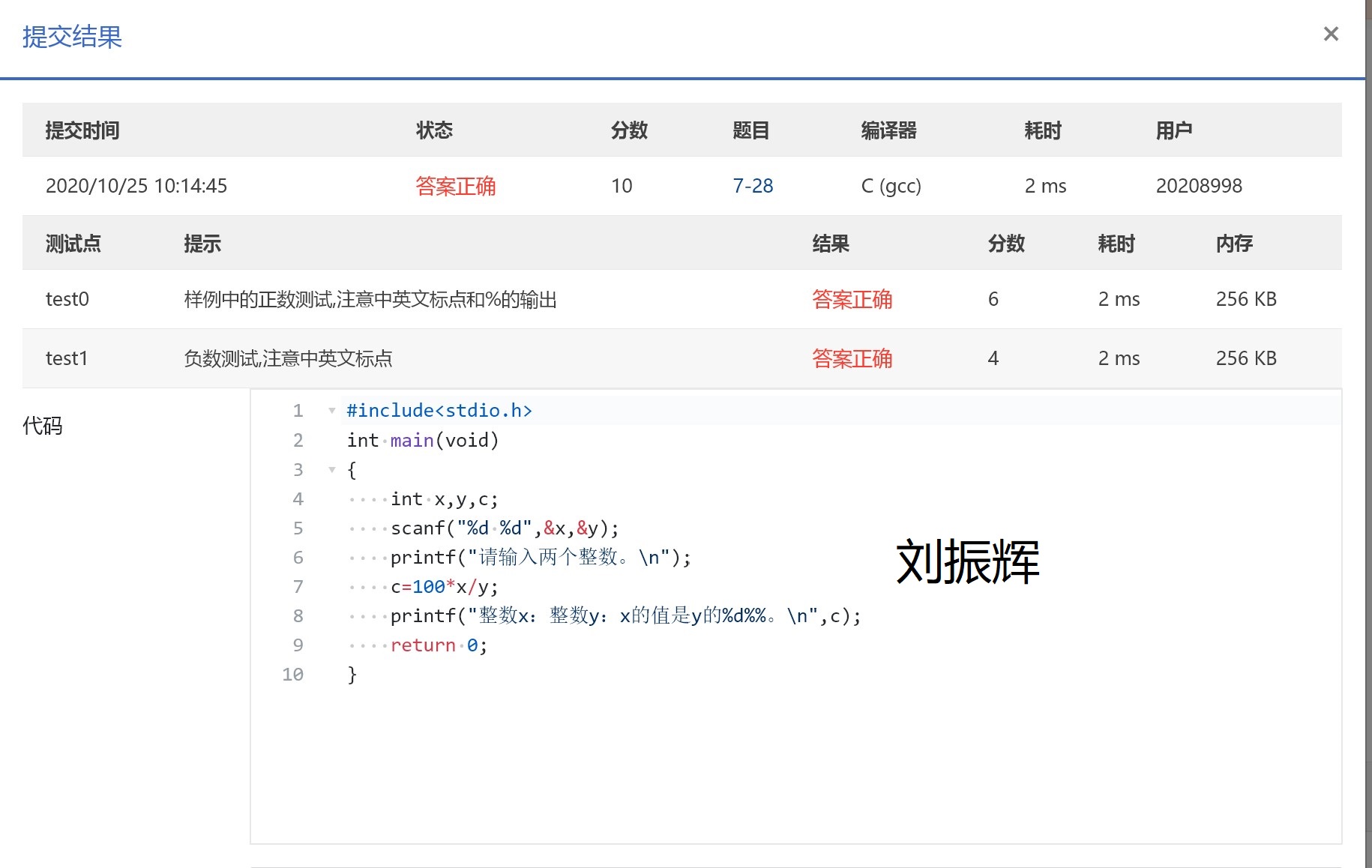This screenshot has height=868, width=1372.
Task: Click the 答案正确 result for test1
Action: (x=852, y=358)
